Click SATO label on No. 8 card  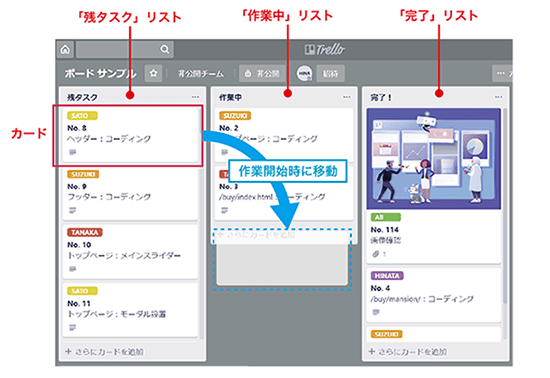tap(82, 116)
